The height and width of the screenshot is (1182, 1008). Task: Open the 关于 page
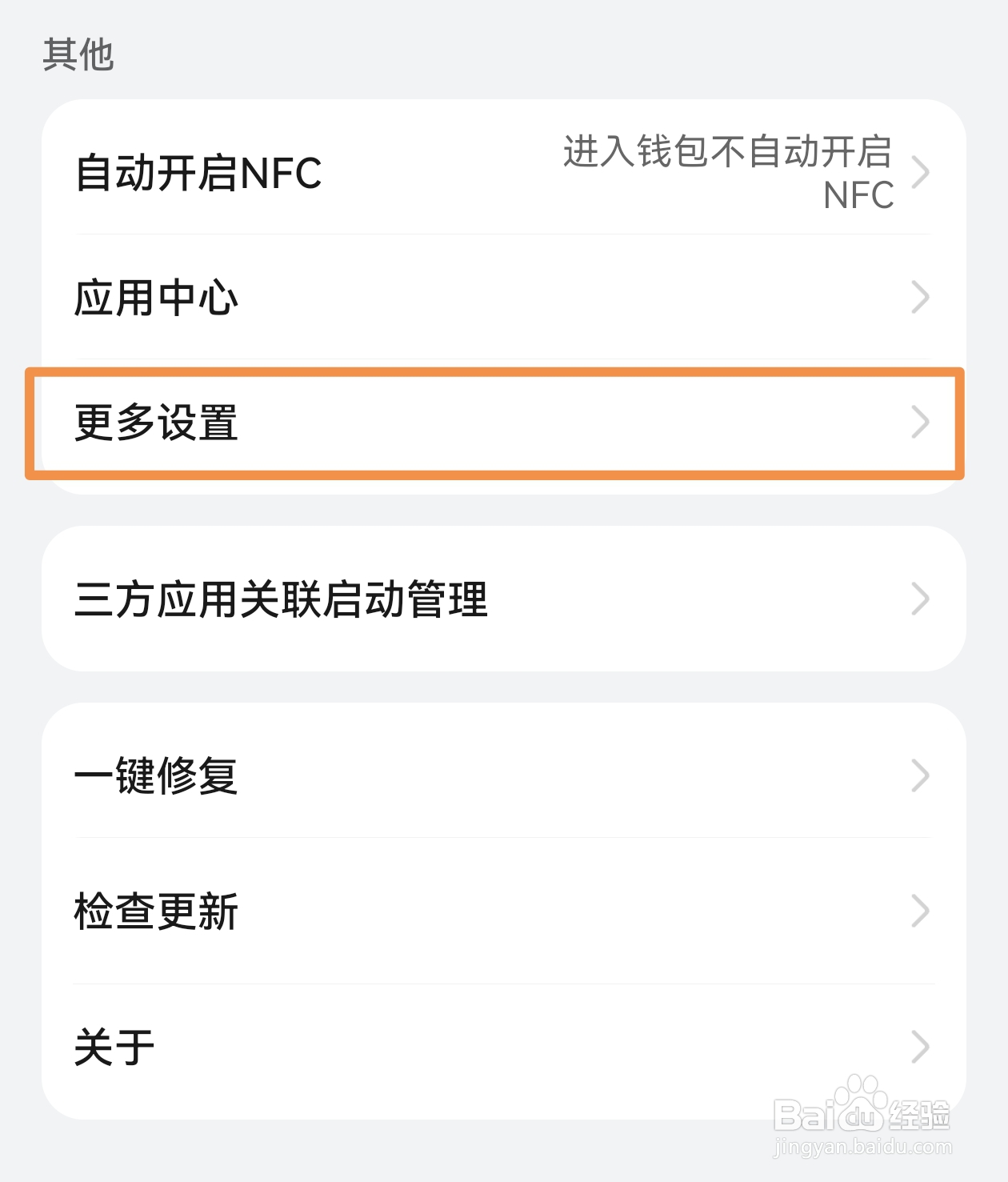[x=114, y=1047]
